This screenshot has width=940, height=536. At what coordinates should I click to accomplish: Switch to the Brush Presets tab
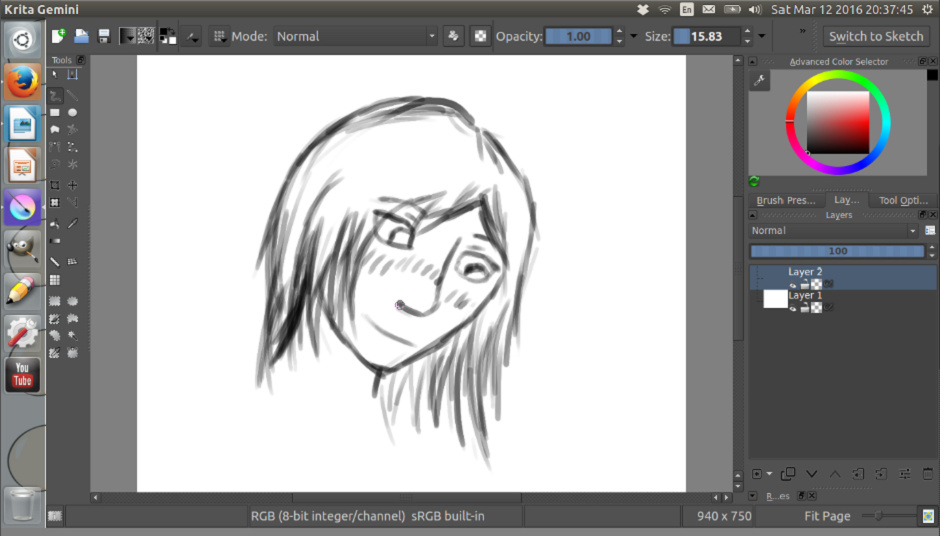786,200
